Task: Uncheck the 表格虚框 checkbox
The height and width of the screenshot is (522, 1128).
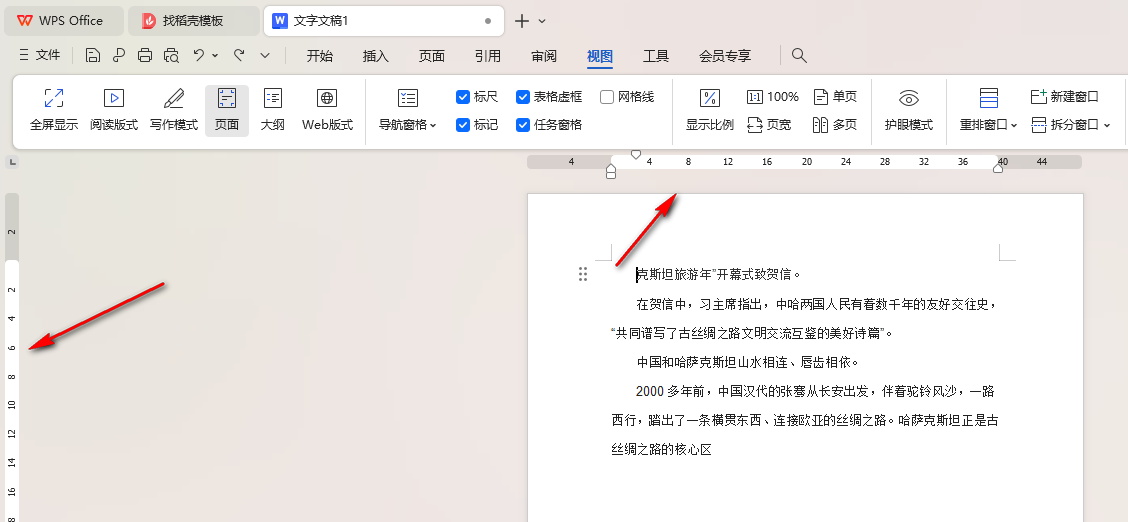Action: coord(523,96)
